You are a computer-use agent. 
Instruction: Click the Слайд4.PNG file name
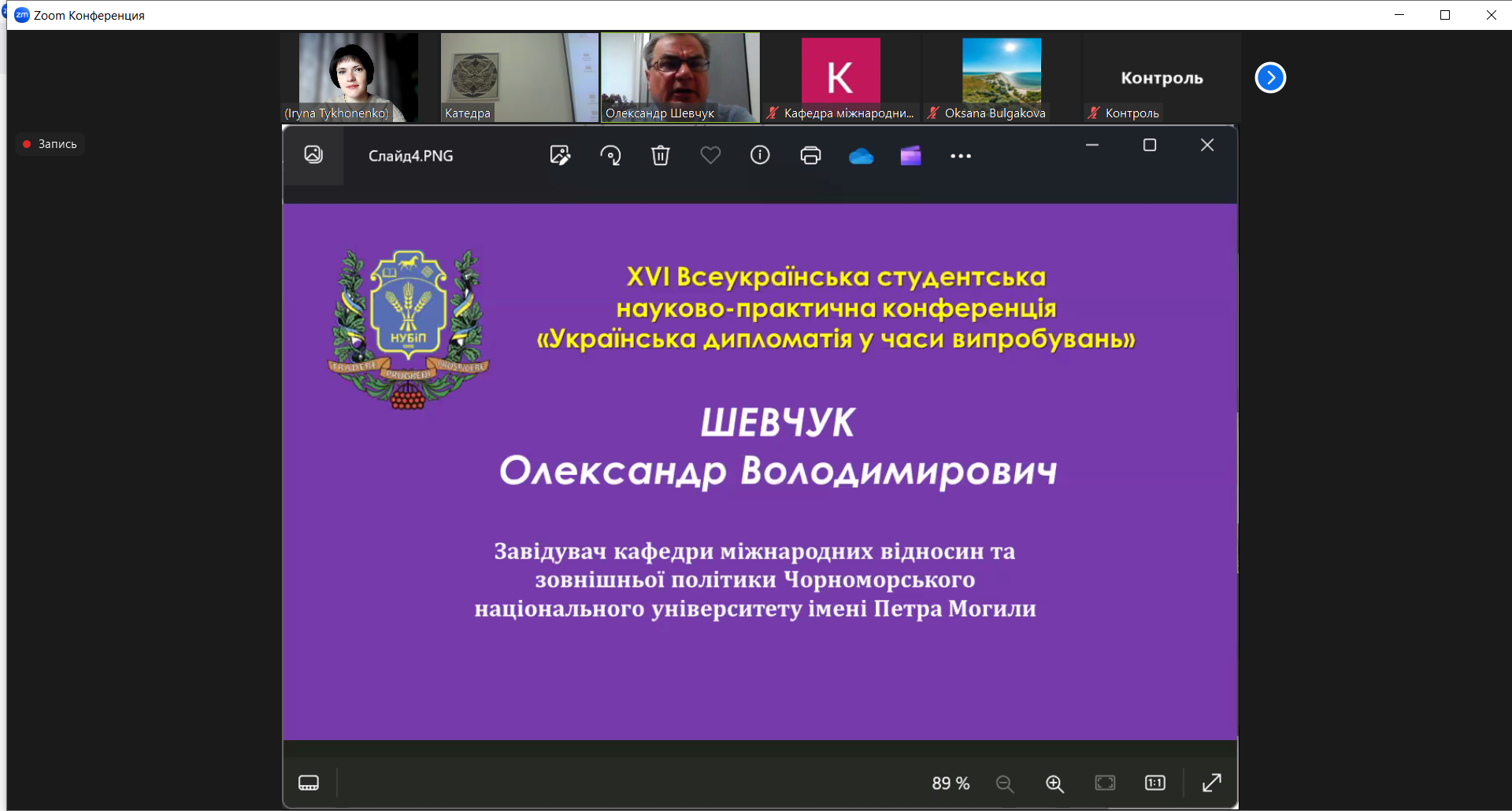(411, 156)
